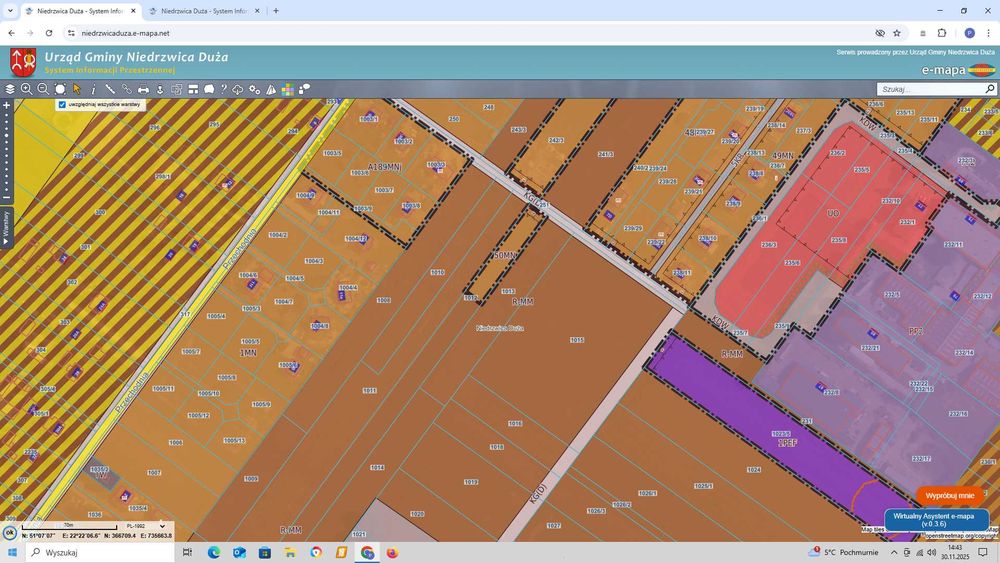Image resolution: width=1000 pixels, height=563 pixels.
Task: Click the '50MN' zone label
Action: pos(504,255)
